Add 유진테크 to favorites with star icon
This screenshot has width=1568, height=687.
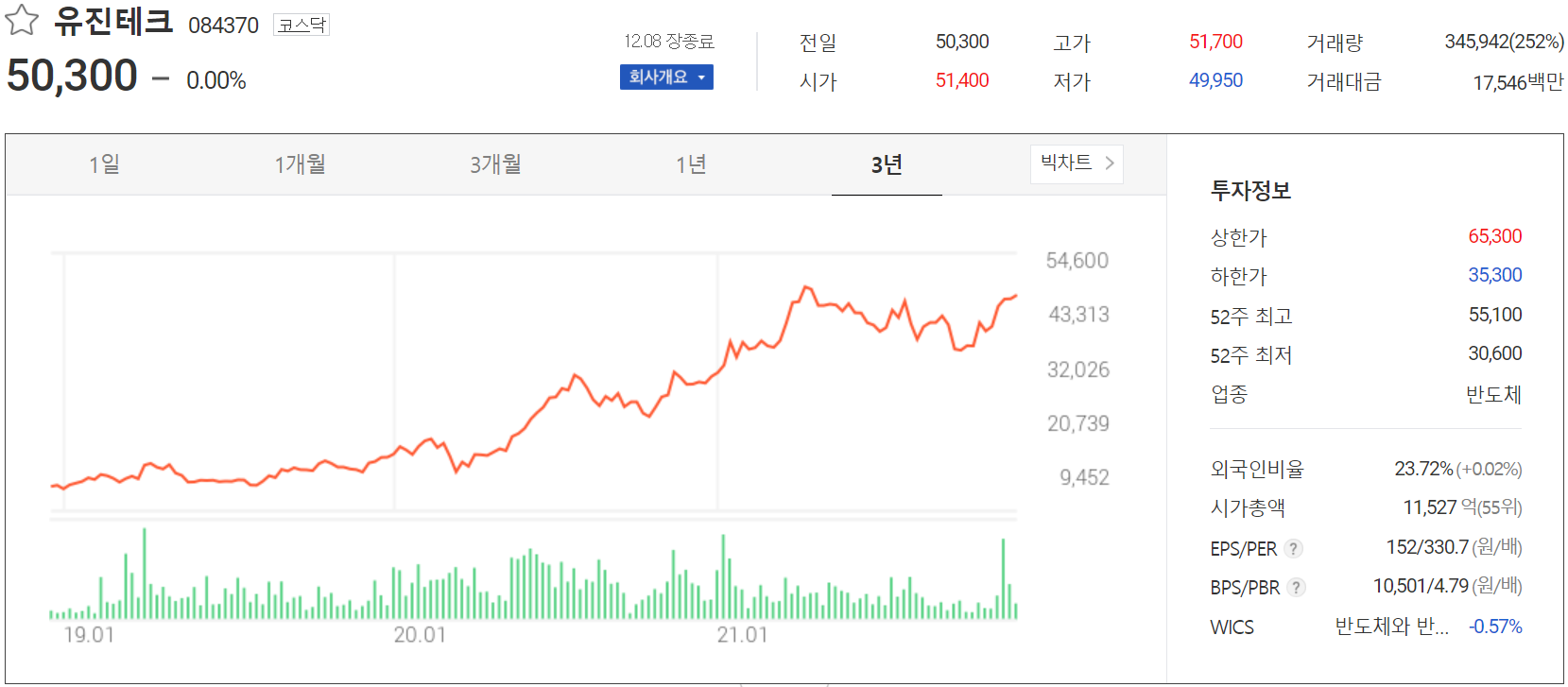22,20
